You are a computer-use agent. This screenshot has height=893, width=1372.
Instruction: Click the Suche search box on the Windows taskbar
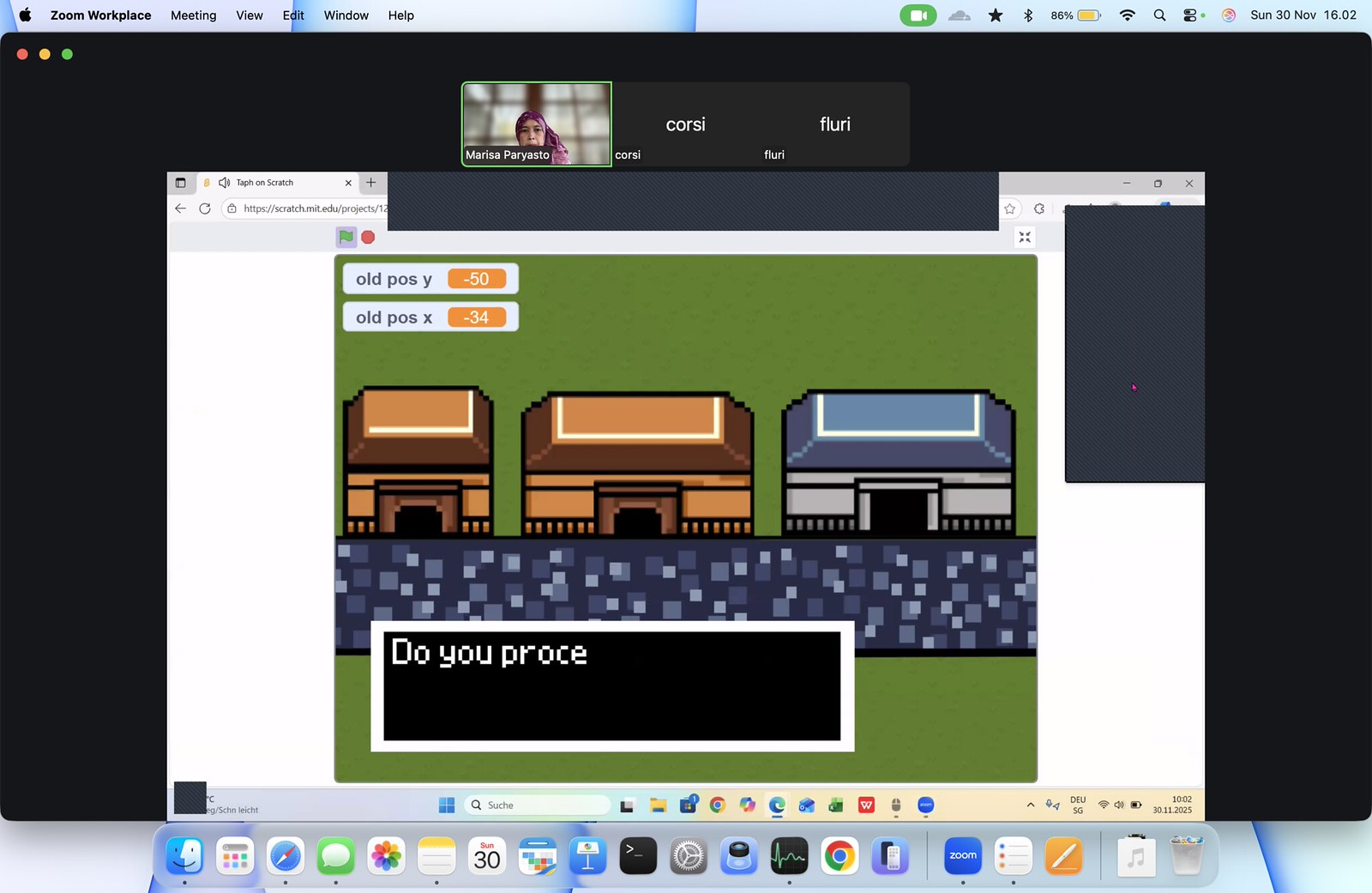pyautogui.click(x=536, y=805)
